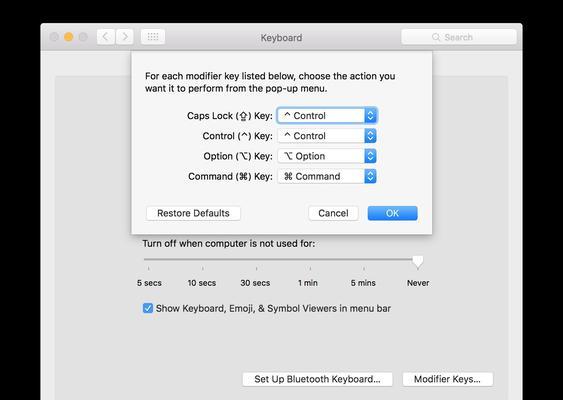
Task: Focus the Search field in toolbar
Action: (x=459, y=37)
